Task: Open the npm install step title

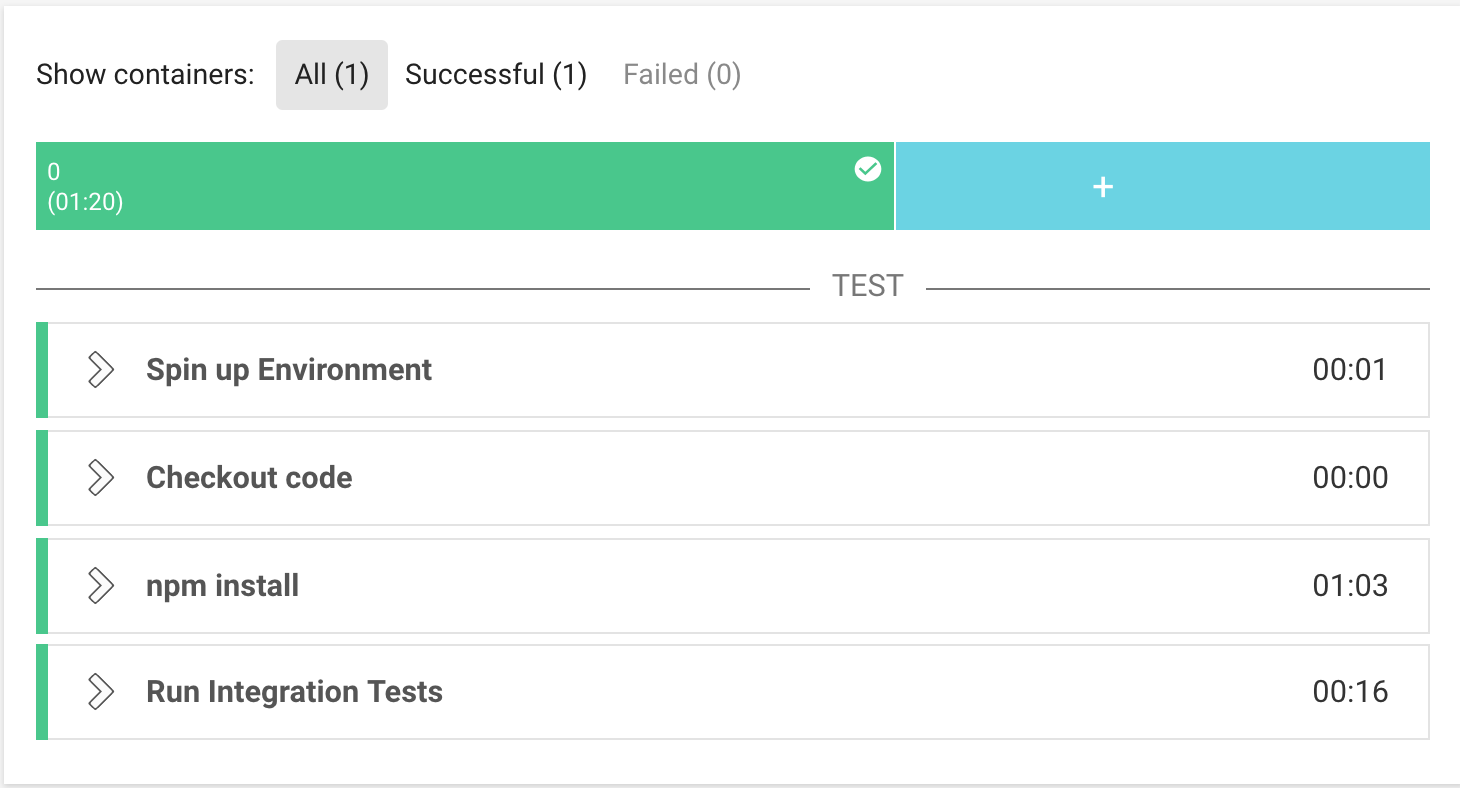Action: tap(223, 585)
